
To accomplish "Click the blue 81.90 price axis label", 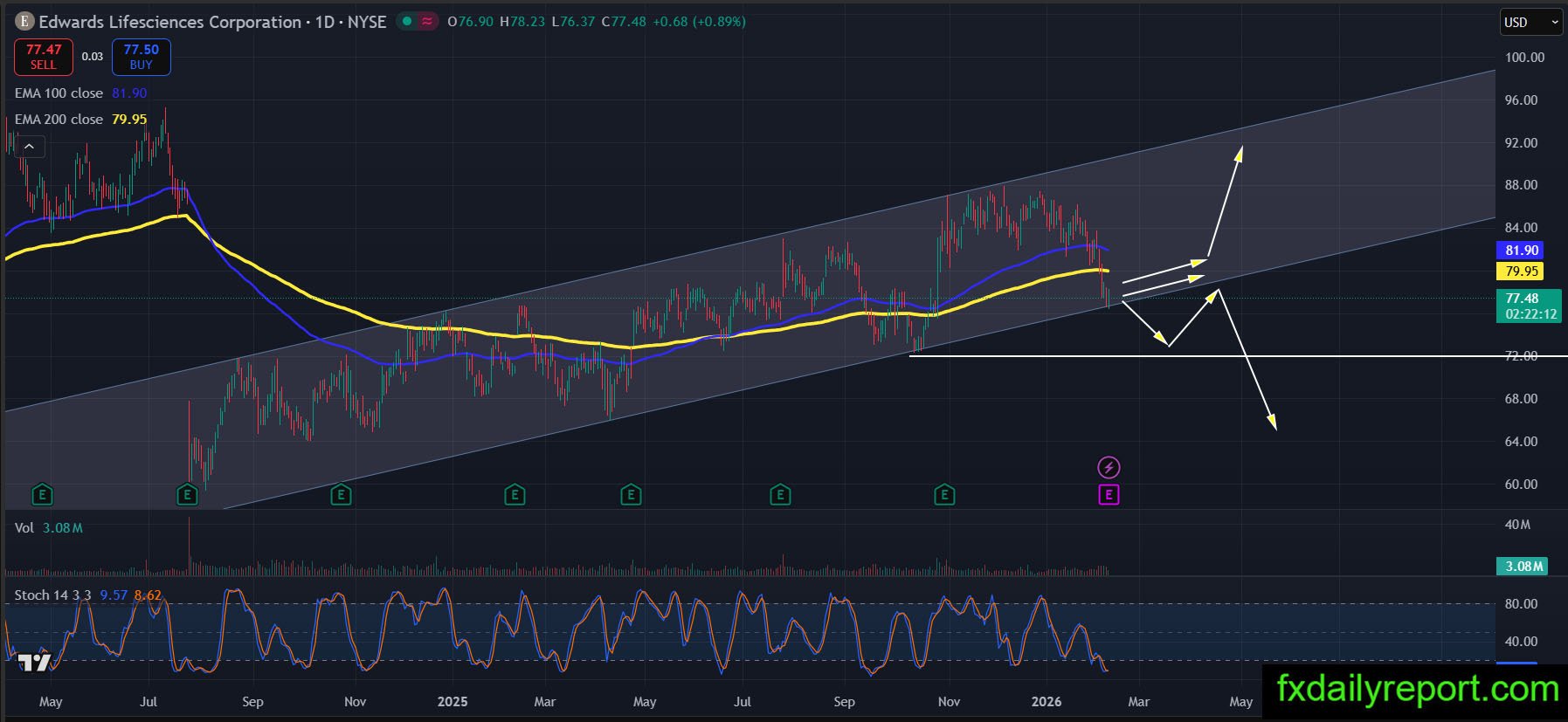I will point(1522,251).
